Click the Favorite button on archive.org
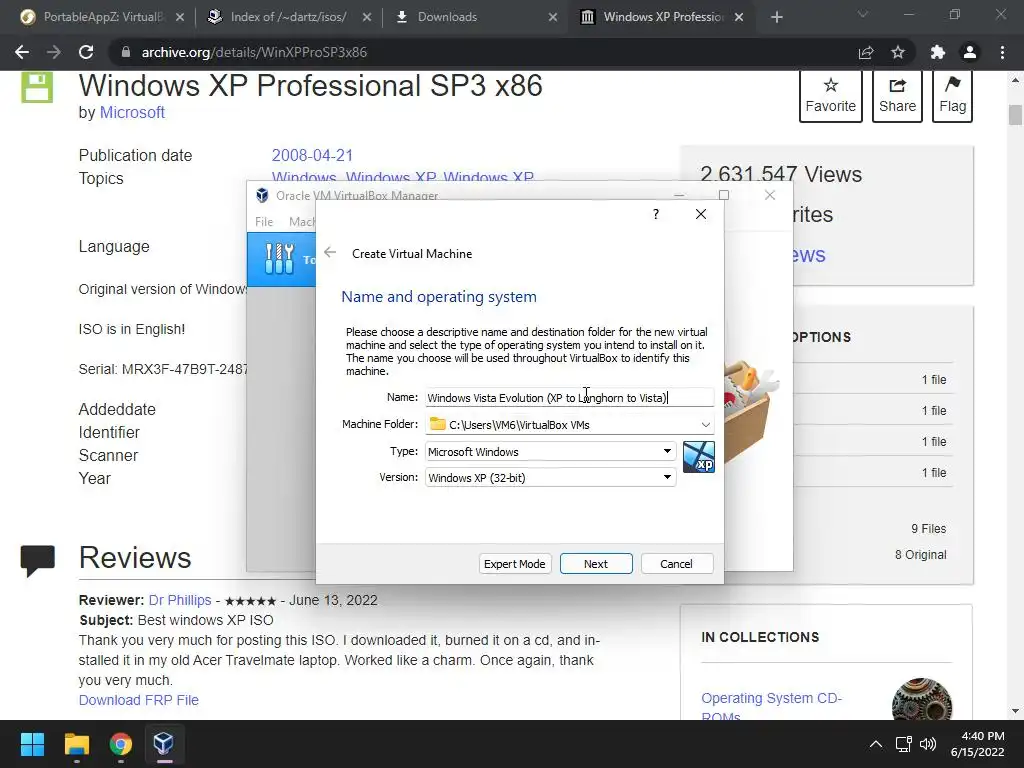The height and width of the screenshot is (768, 1024). [x=830, y=96]
